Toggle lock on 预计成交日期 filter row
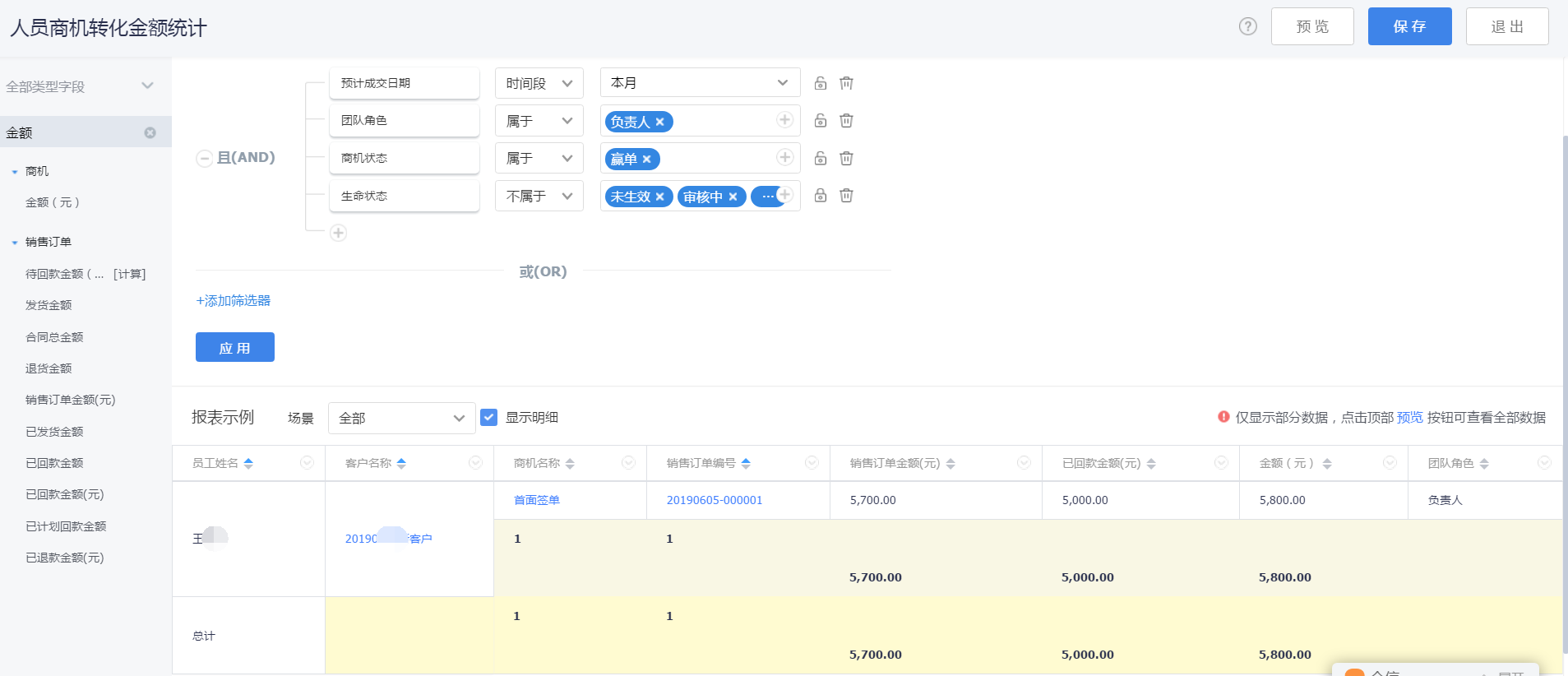Screen dimensions: 1568x676 click(820, 83)
